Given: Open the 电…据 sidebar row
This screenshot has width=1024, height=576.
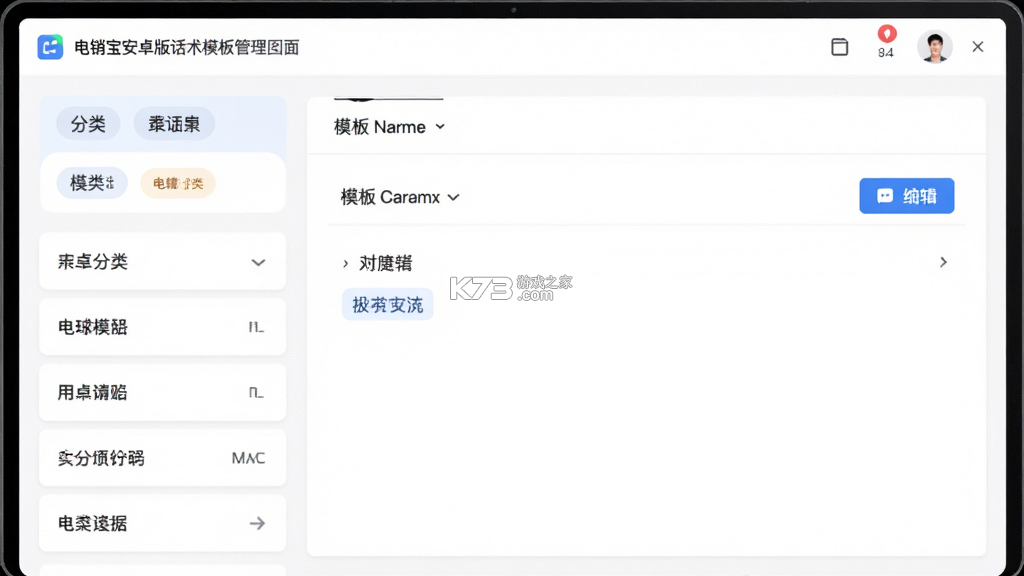Looking at the screenshot, I should coord(163,522).
